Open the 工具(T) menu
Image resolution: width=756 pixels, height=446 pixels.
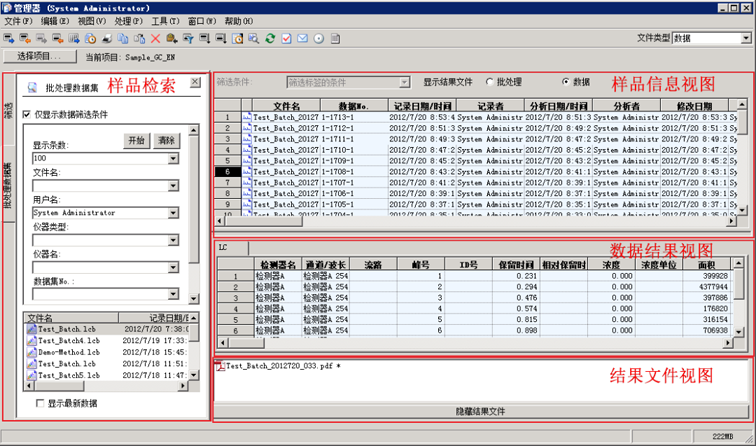[x=165, y=21]
